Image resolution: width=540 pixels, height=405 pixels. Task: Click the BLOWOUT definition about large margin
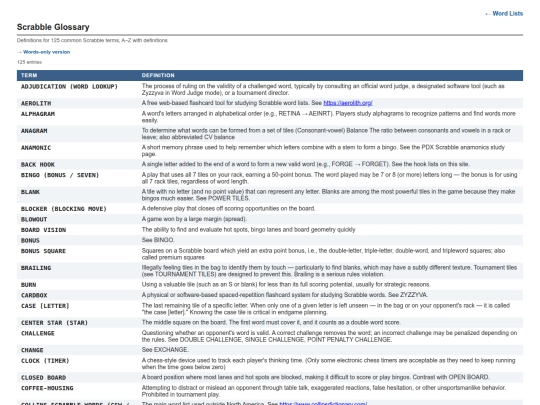tap(194, 219)
